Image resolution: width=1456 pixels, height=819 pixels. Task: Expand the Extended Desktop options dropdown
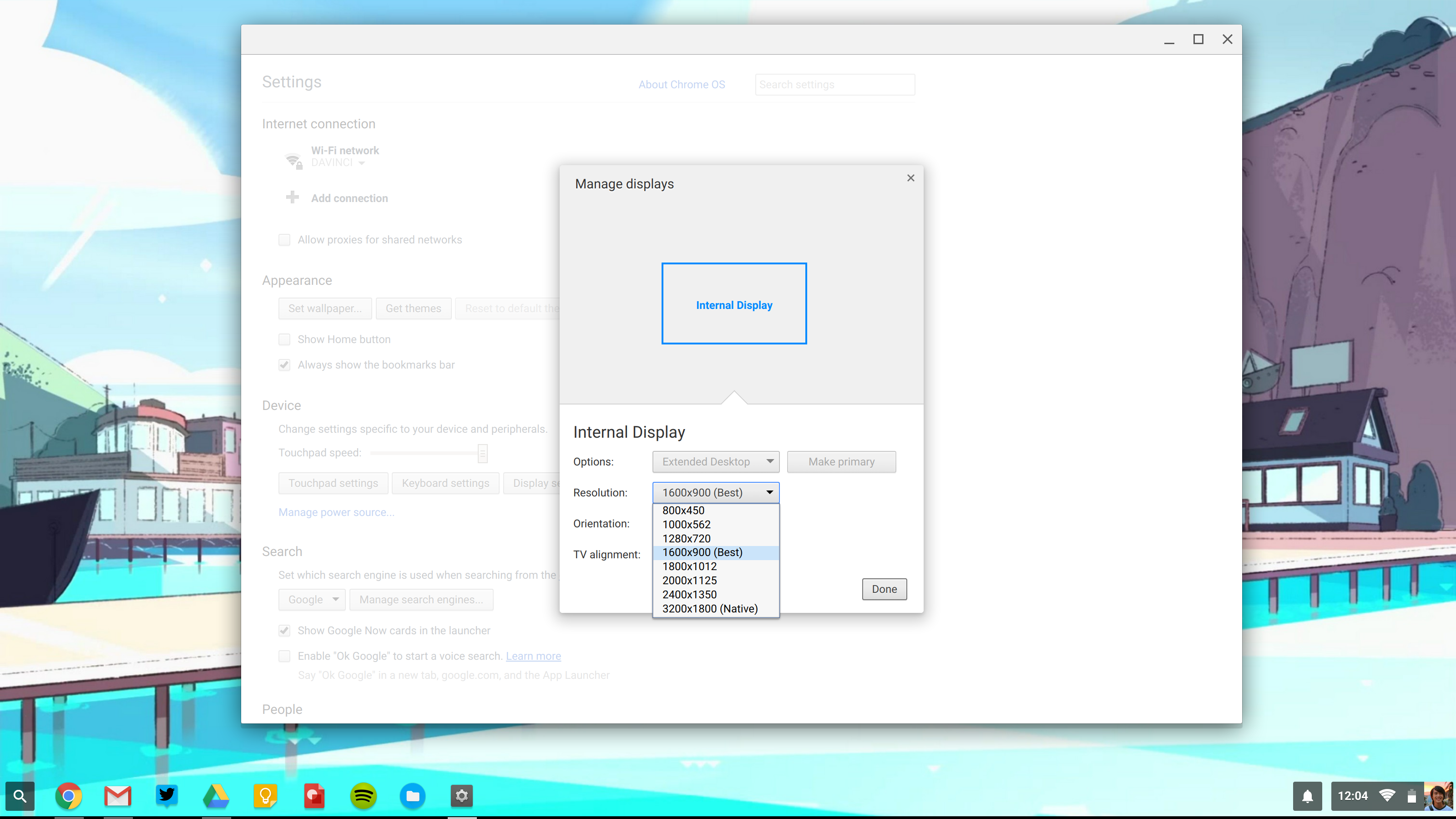pyautogui.click(x=716, y=462)
